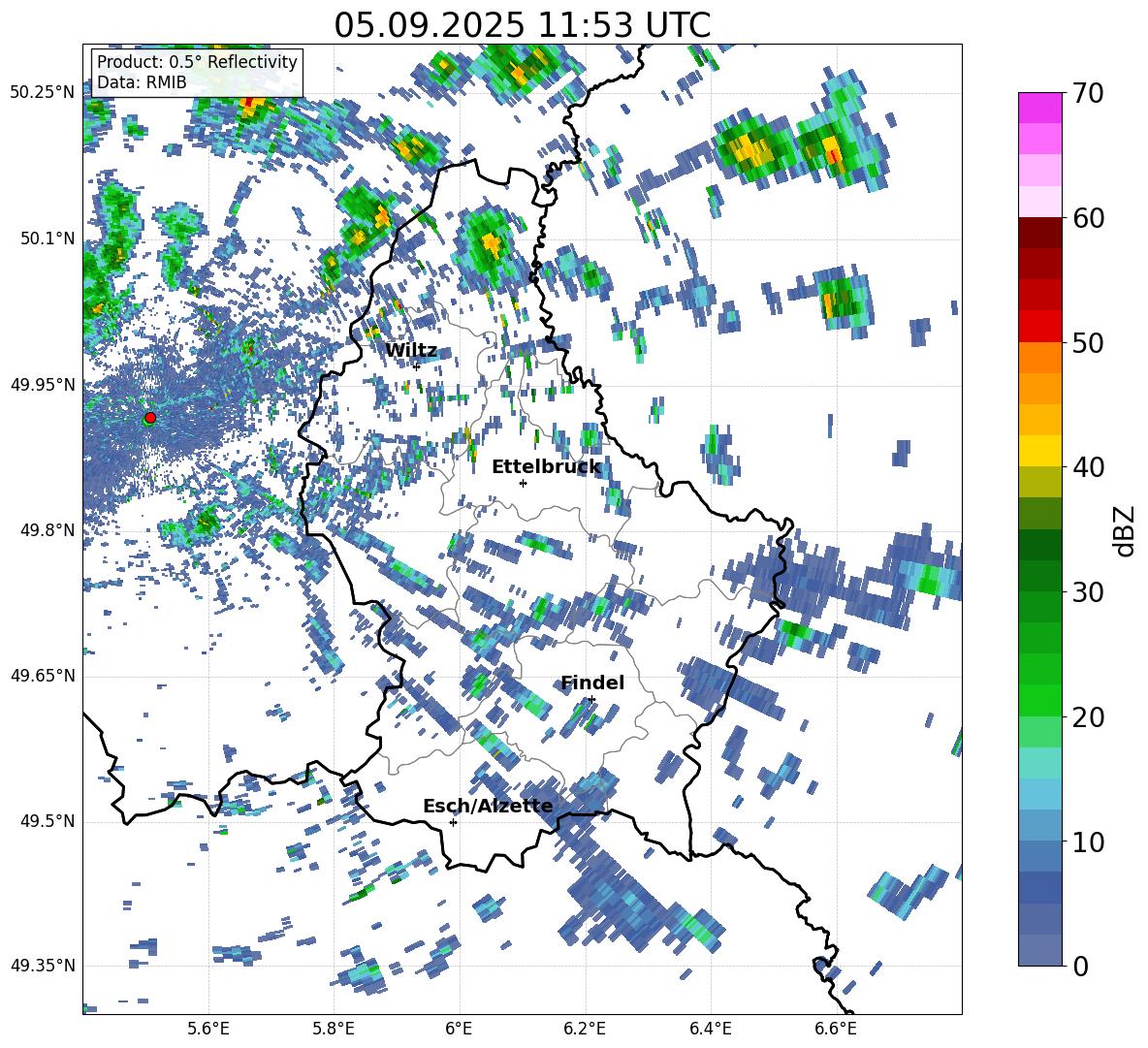Image resolution: width=1148 pixels, height=1048 pixels.
Task: Pick the yellow colorbar segment at 40
Action: (1039, 451)
